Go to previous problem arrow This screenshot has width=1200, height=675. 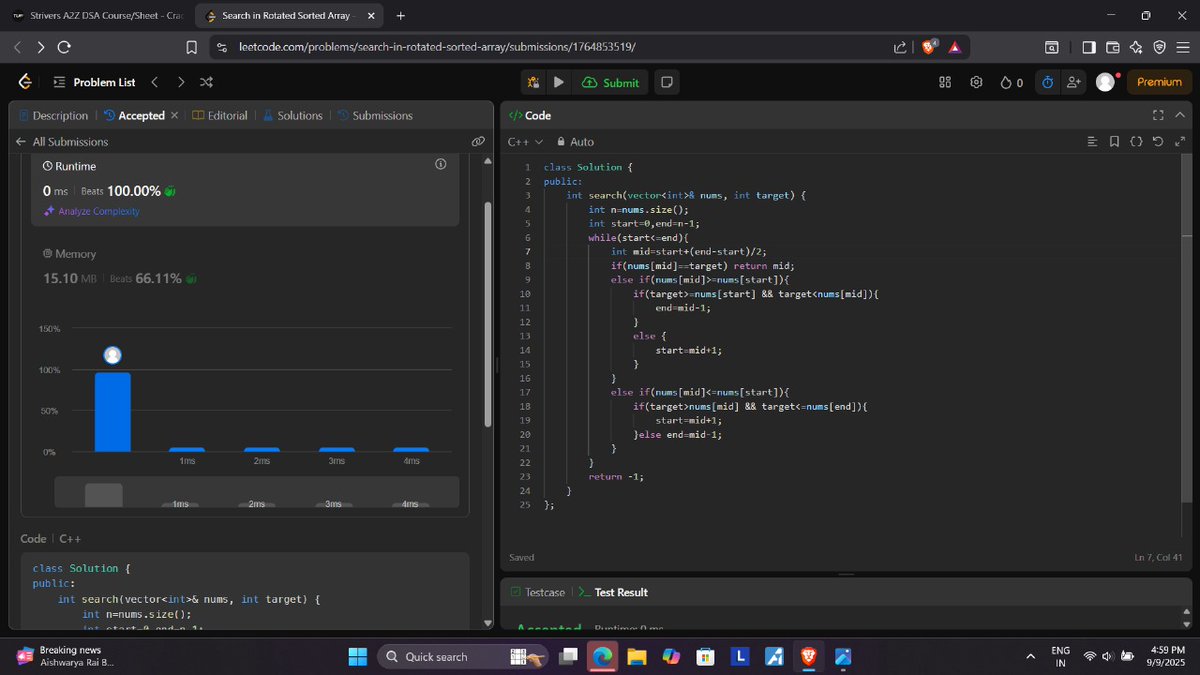click(x=154, y=82)
